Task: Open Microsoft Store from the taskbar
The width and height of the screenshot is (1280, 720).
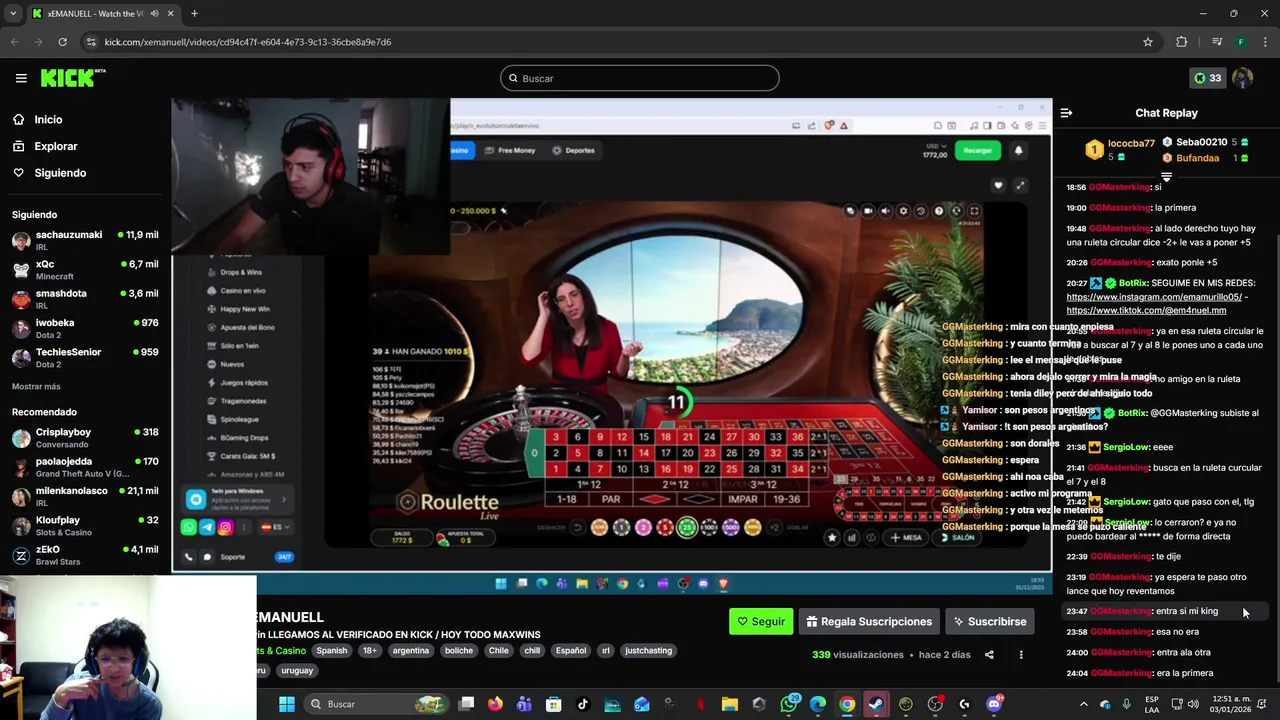Action: click(x=554, y=704)
